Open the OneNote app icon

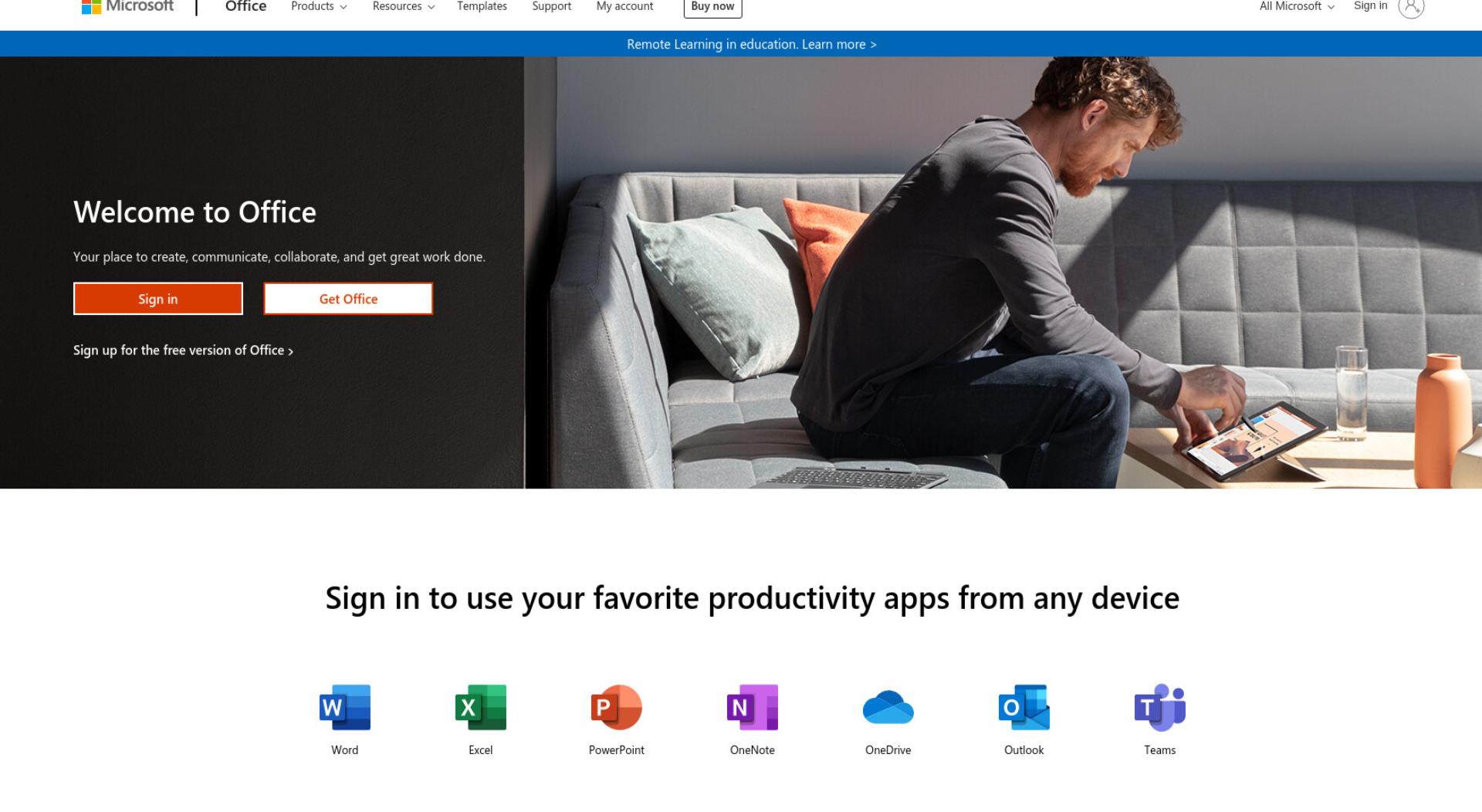[753, 707]
